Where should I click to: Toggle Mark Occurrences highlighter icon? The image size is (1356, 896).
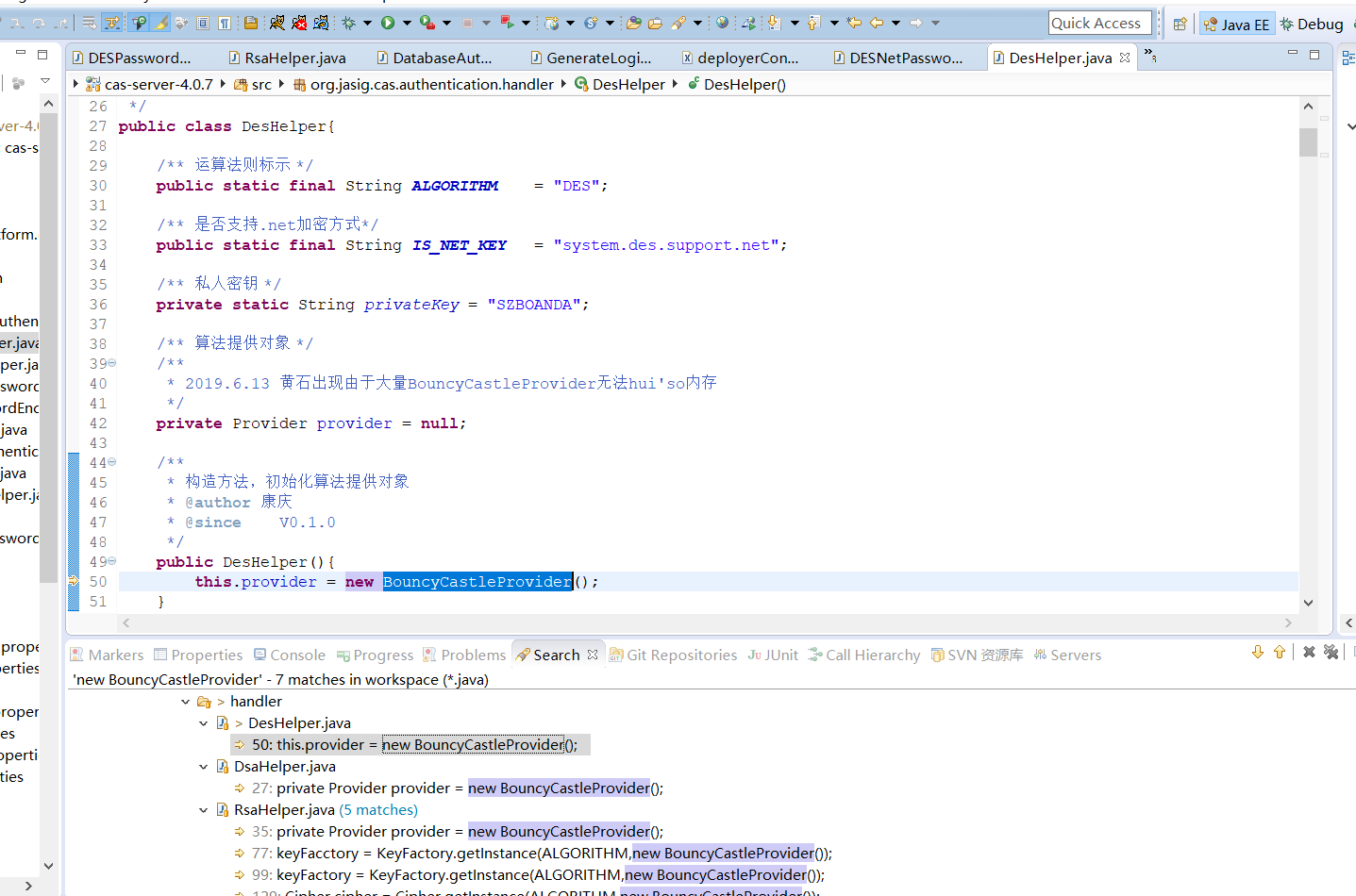pos(160,23)
